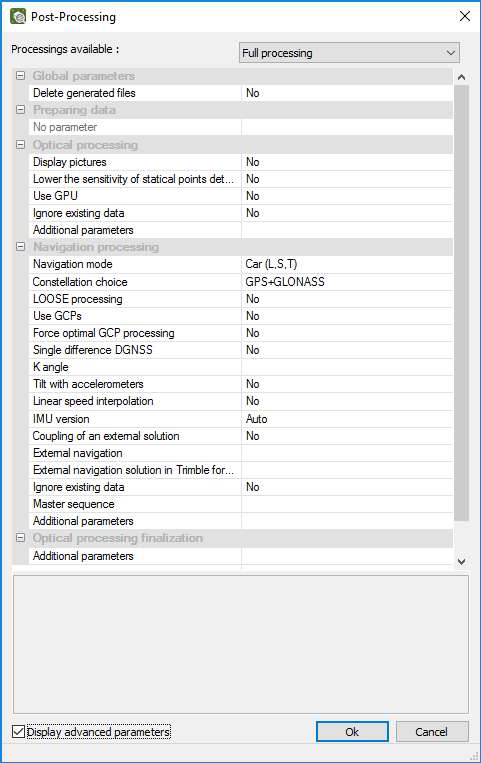Change the GPS+GLONASS constellation value

pos(347,282)
